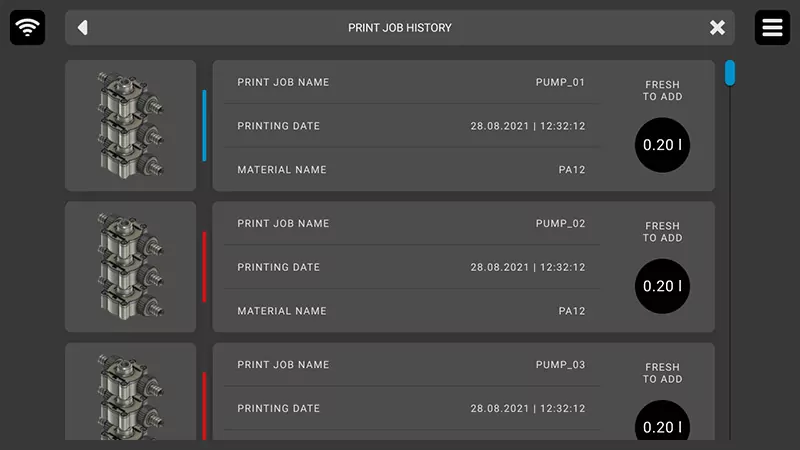Viewport: 800px width, 450px height.
Task: Click the red status bar beside PUMP_02
Action: click(204, 267)
